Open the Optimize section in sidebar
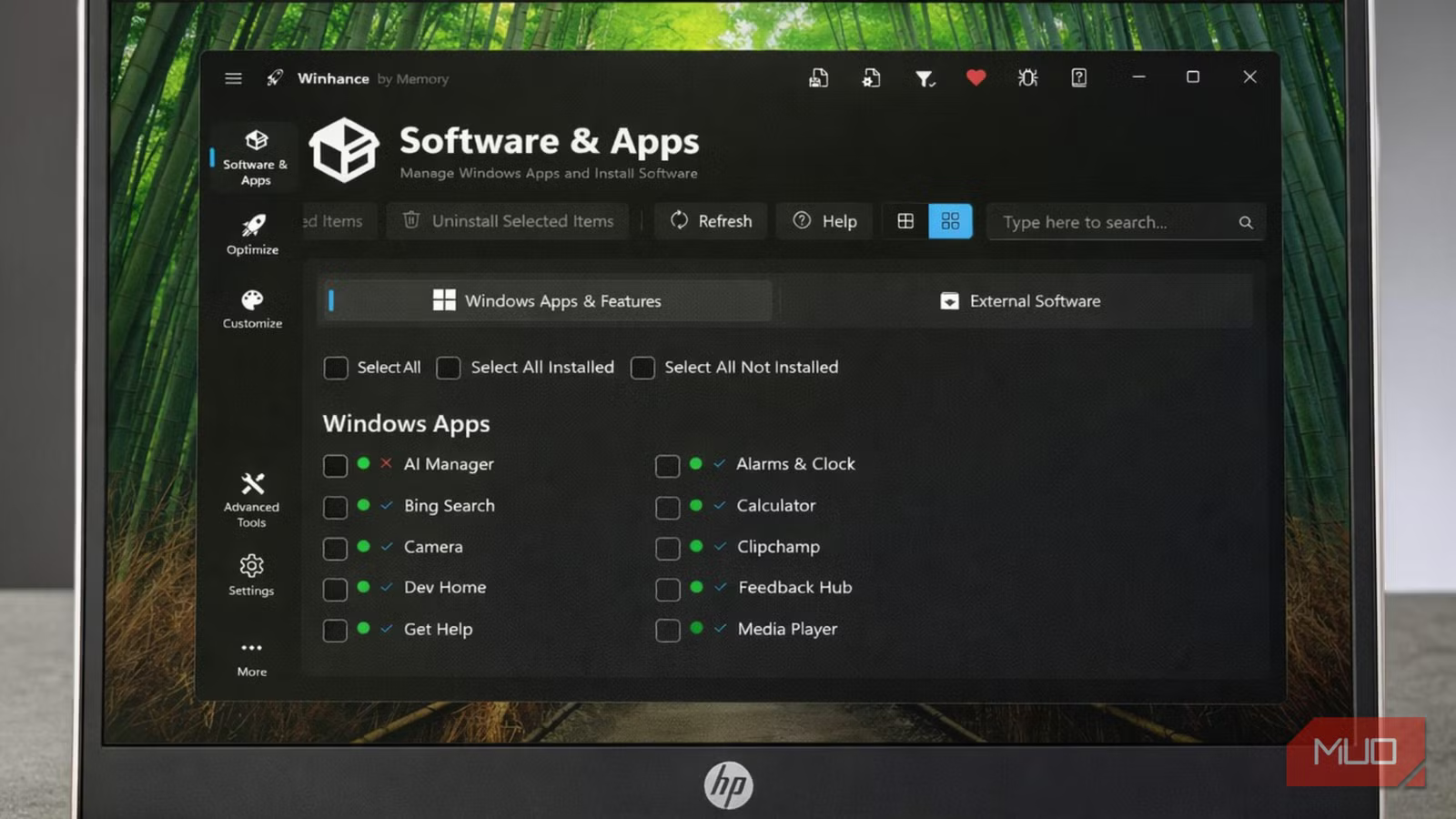 [x=252, y=234]
